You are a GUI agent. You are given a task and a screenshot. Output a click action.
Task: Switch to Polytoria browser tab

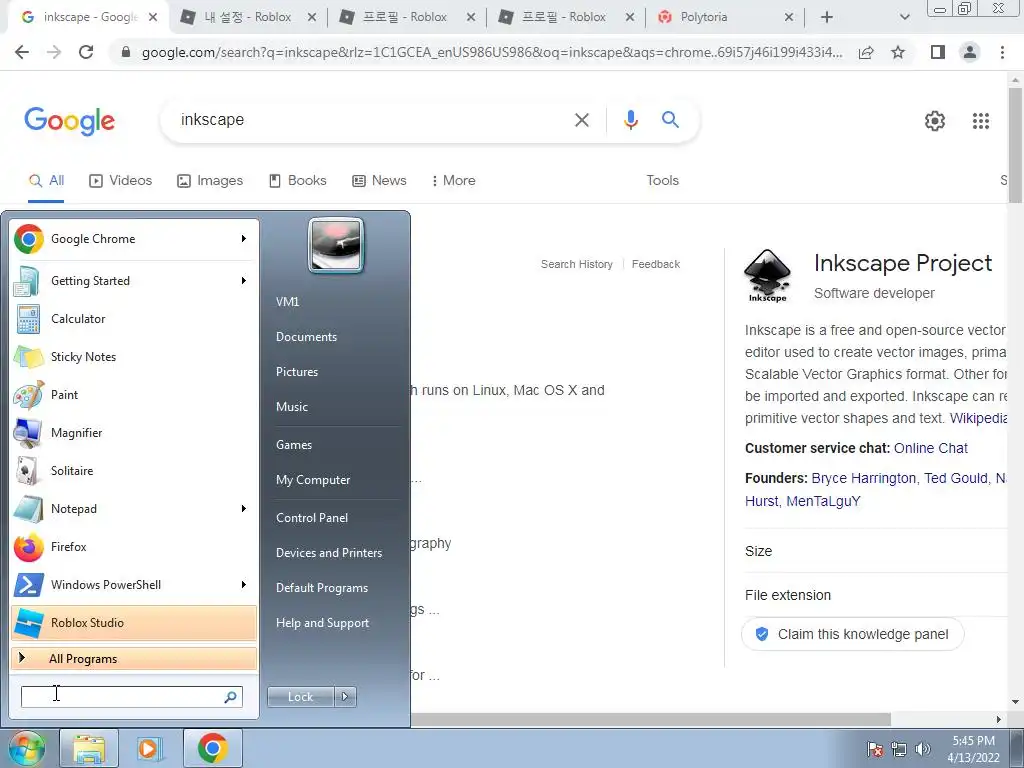(725, 17)
